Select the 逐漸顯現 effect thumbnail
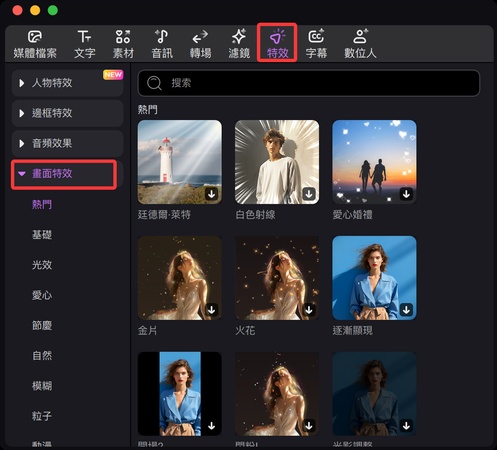Screen dimensions: 497x450 [x=374, y=278]
